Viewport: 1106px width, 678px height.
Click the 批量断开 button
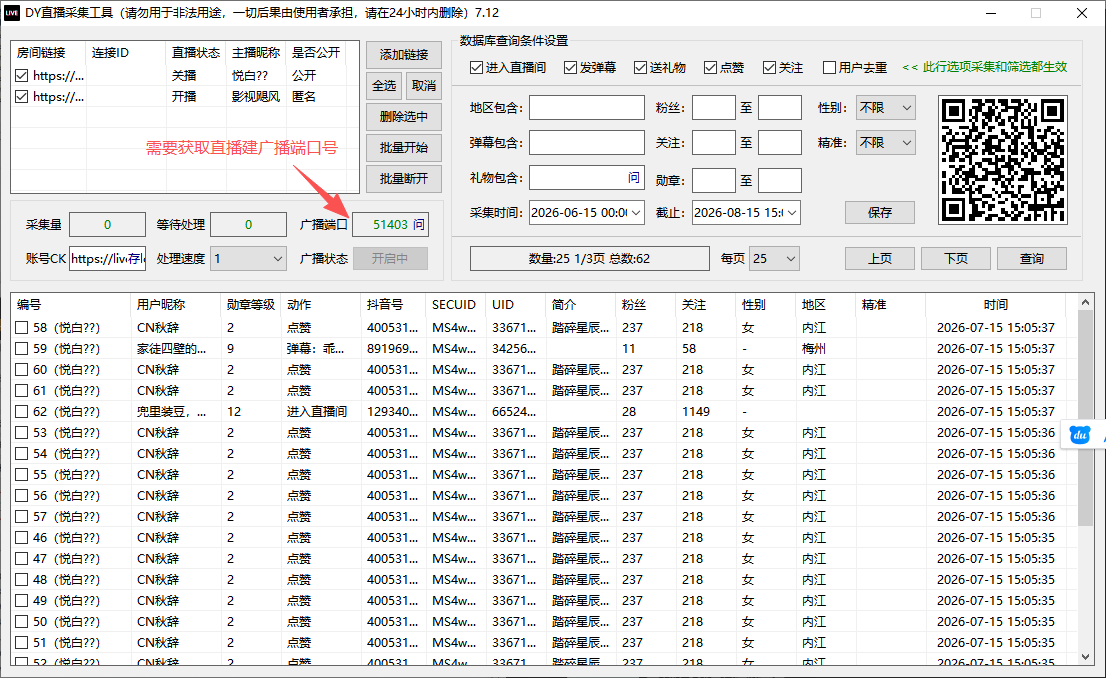[x=403, y=178]
